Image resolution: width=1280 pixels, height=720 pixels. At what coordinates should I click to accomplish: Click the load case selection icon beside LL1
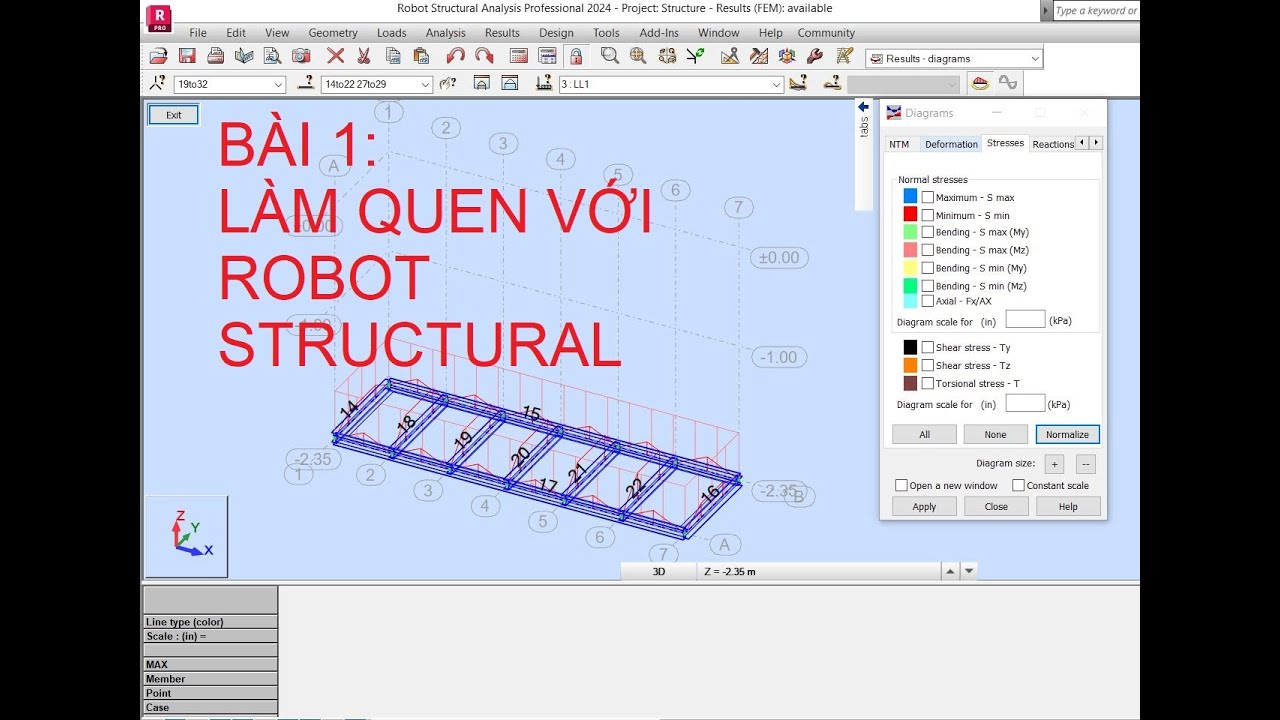(x=544, y=83)
